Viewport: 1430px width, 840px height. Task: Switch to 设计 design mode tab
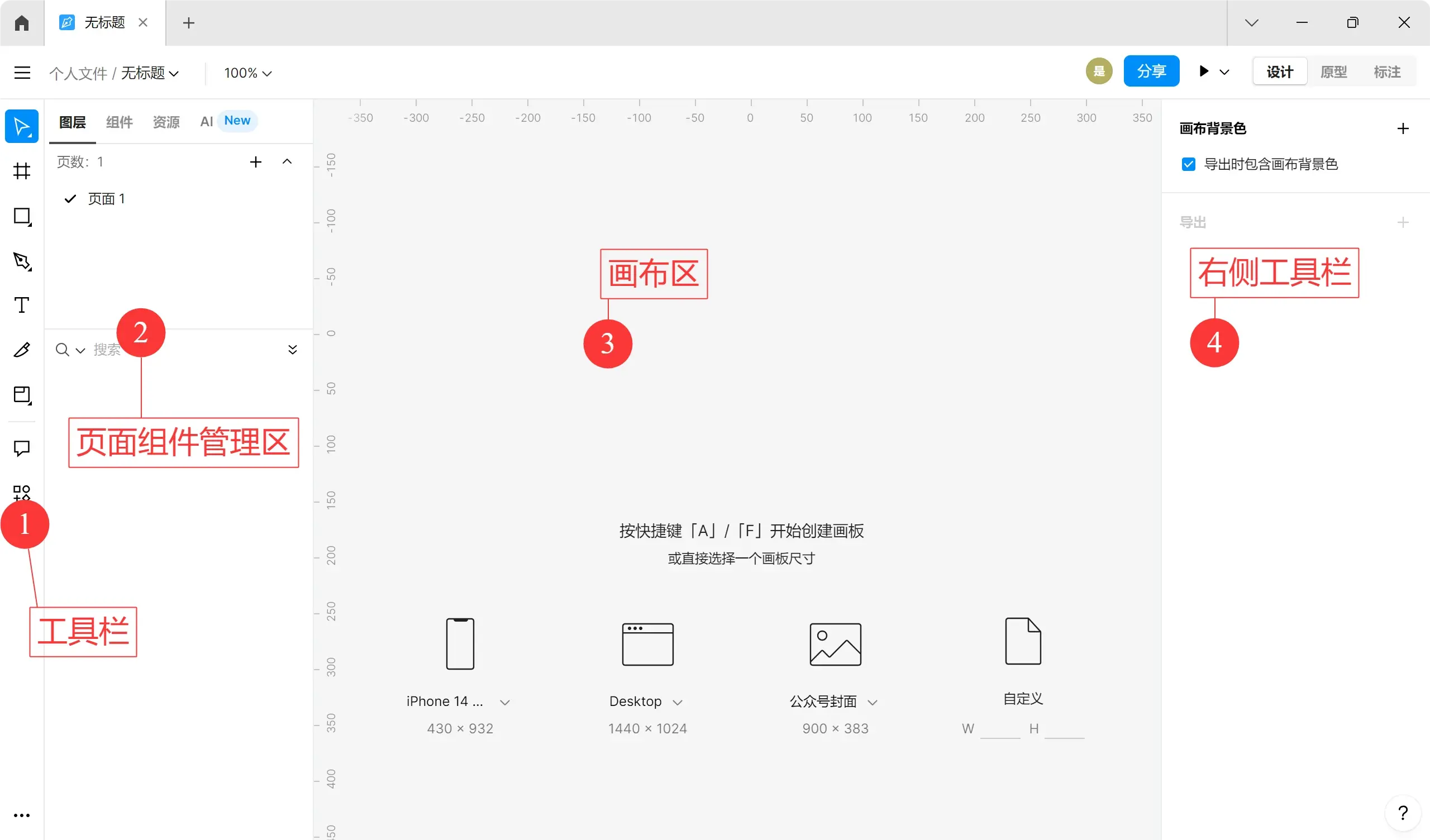(x=1280, y=71)
